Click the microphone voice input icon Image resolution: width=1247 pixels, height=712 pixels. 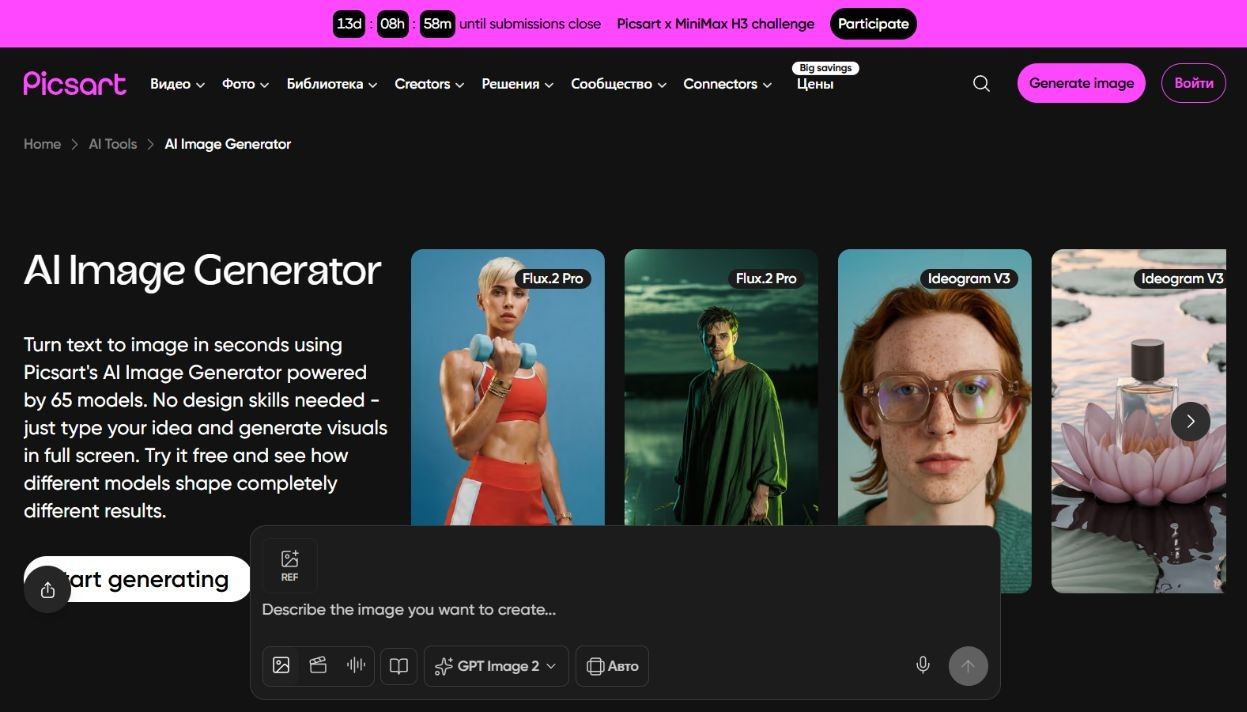point(923,665)
